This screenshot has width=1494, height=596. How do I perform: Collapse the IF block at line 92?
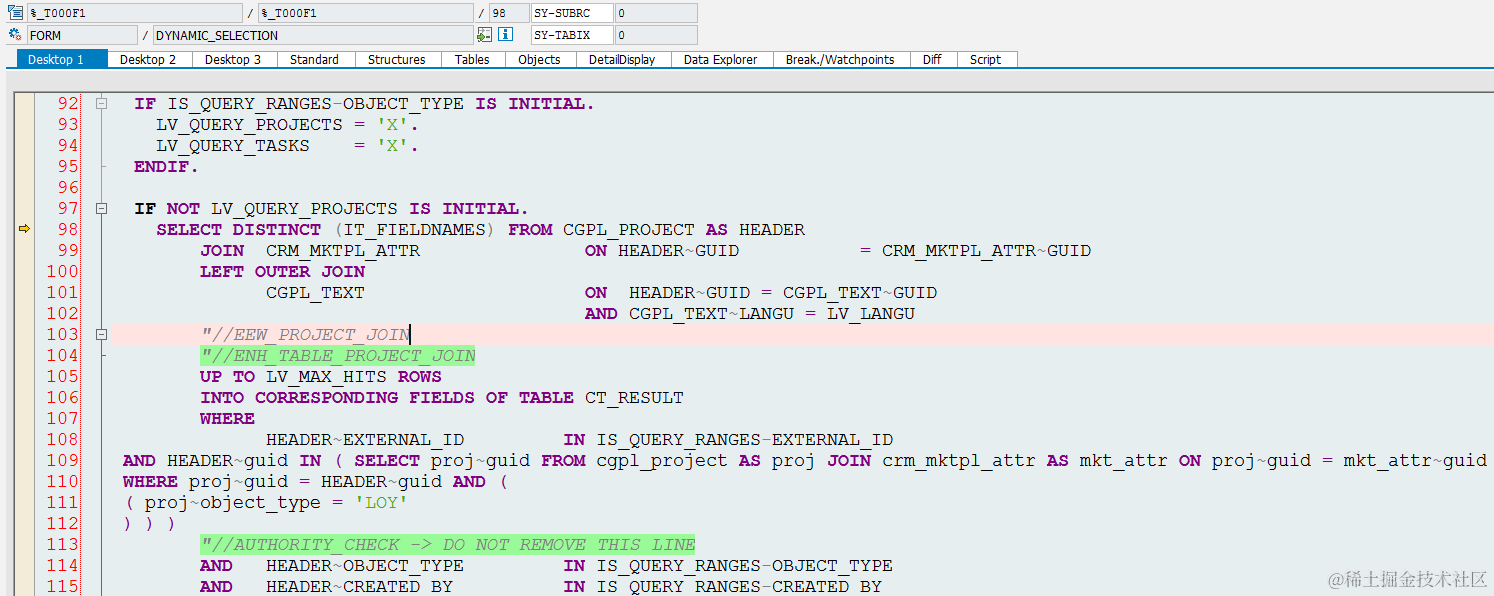click(x=101, y=104)
